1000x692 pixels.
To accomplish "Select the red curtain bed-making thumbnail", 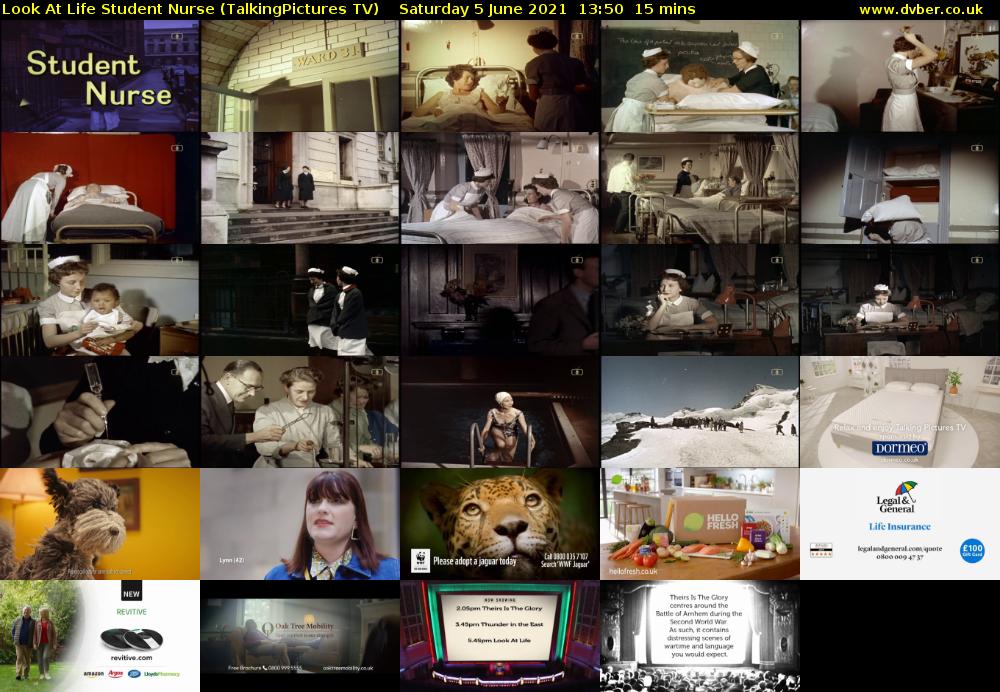I will (x=100, y=188).
